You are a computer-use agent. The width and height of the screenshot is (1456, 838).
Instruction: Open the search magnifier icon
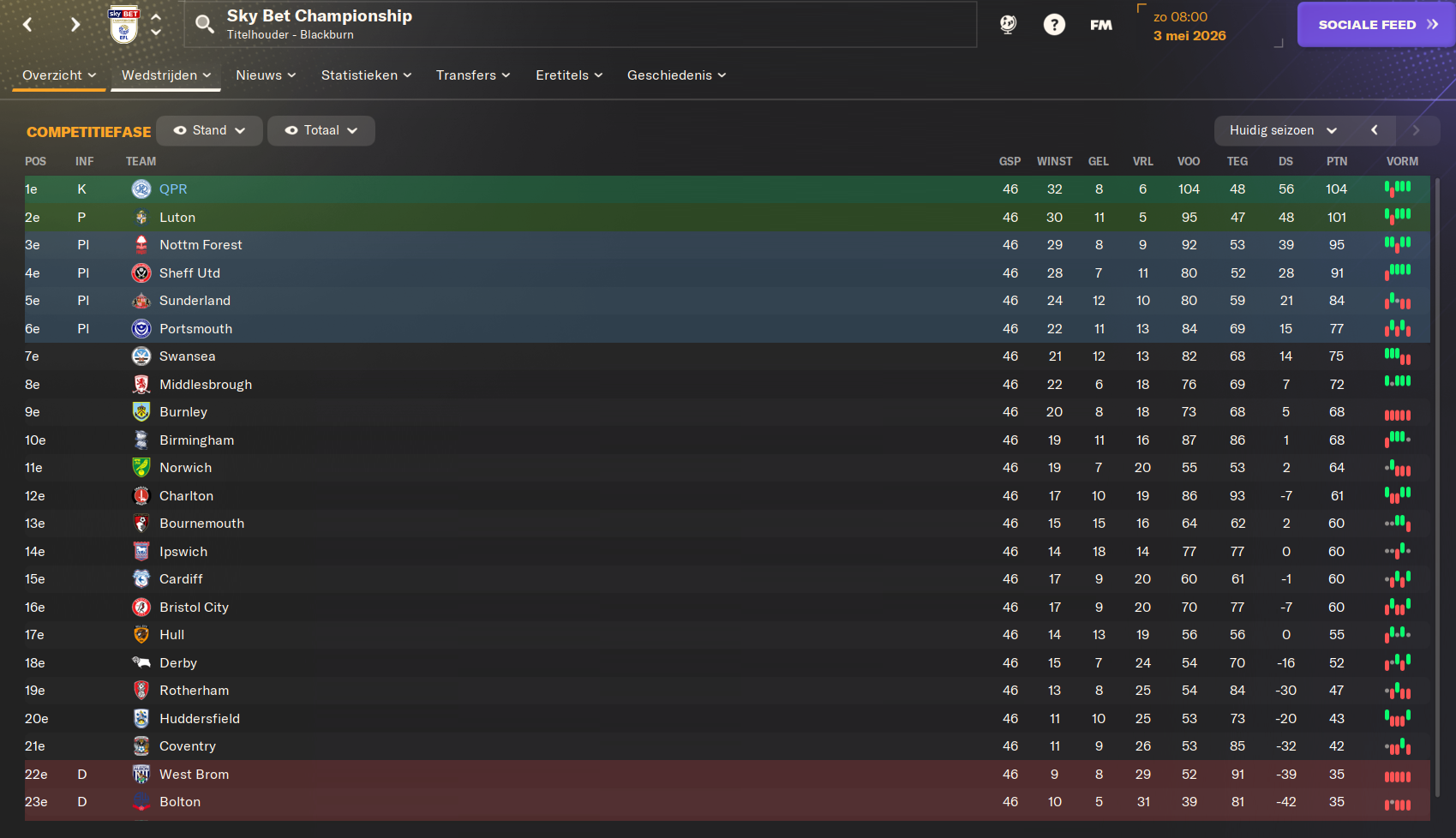(204, 24)
